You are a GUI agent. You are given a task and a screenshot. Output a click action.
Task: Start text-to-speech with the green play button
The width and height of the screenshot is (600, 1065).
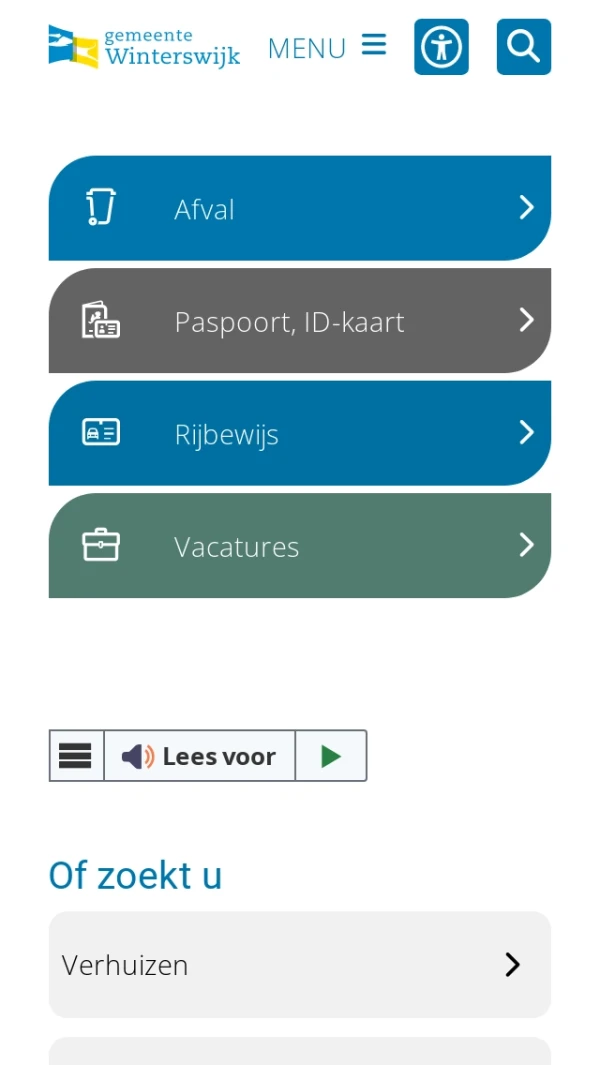tap(330, 756)
